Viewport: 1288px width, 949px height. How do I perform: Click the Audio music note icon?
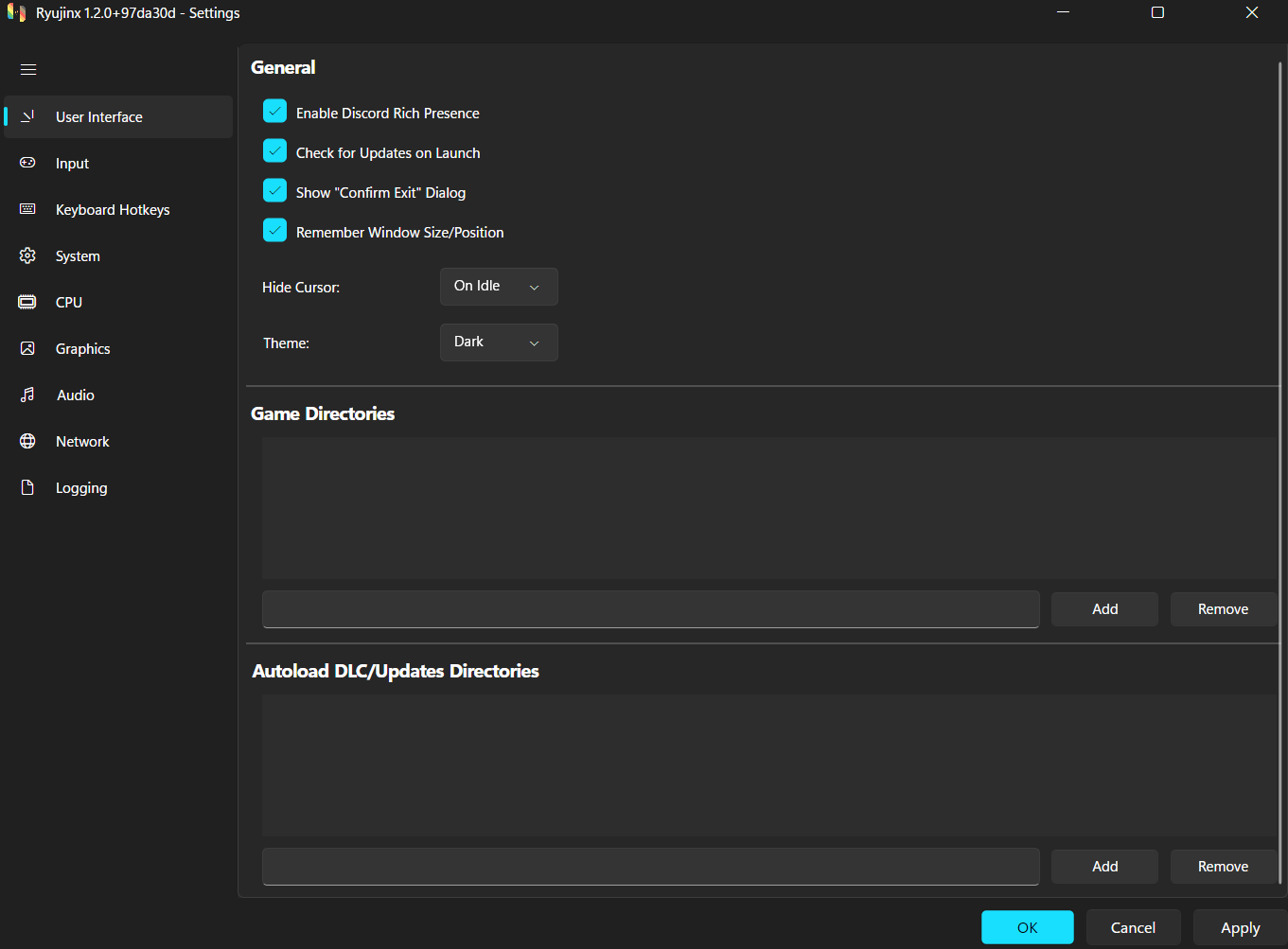pyautogui.click(x=27, y=395)
